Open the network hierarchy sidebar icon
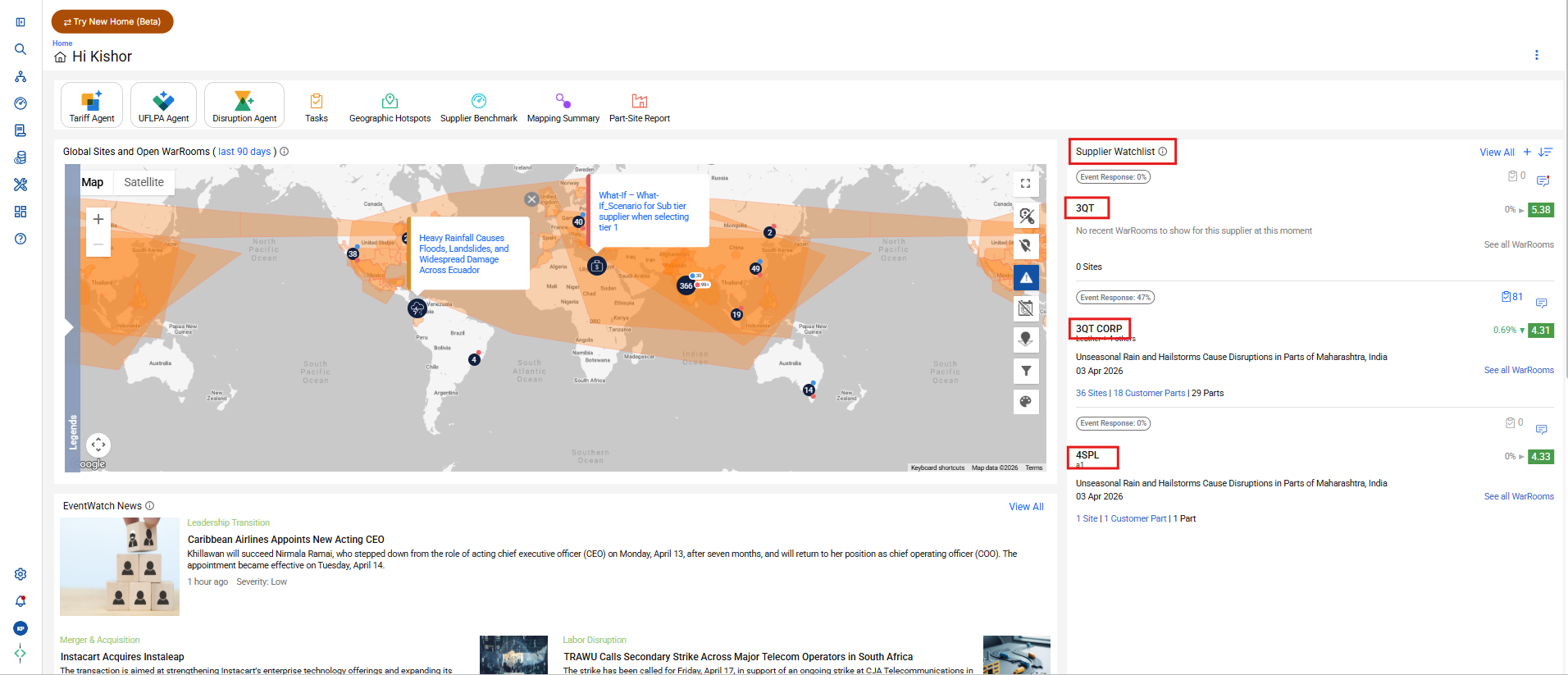1568x675 pixels. [21, 76]
